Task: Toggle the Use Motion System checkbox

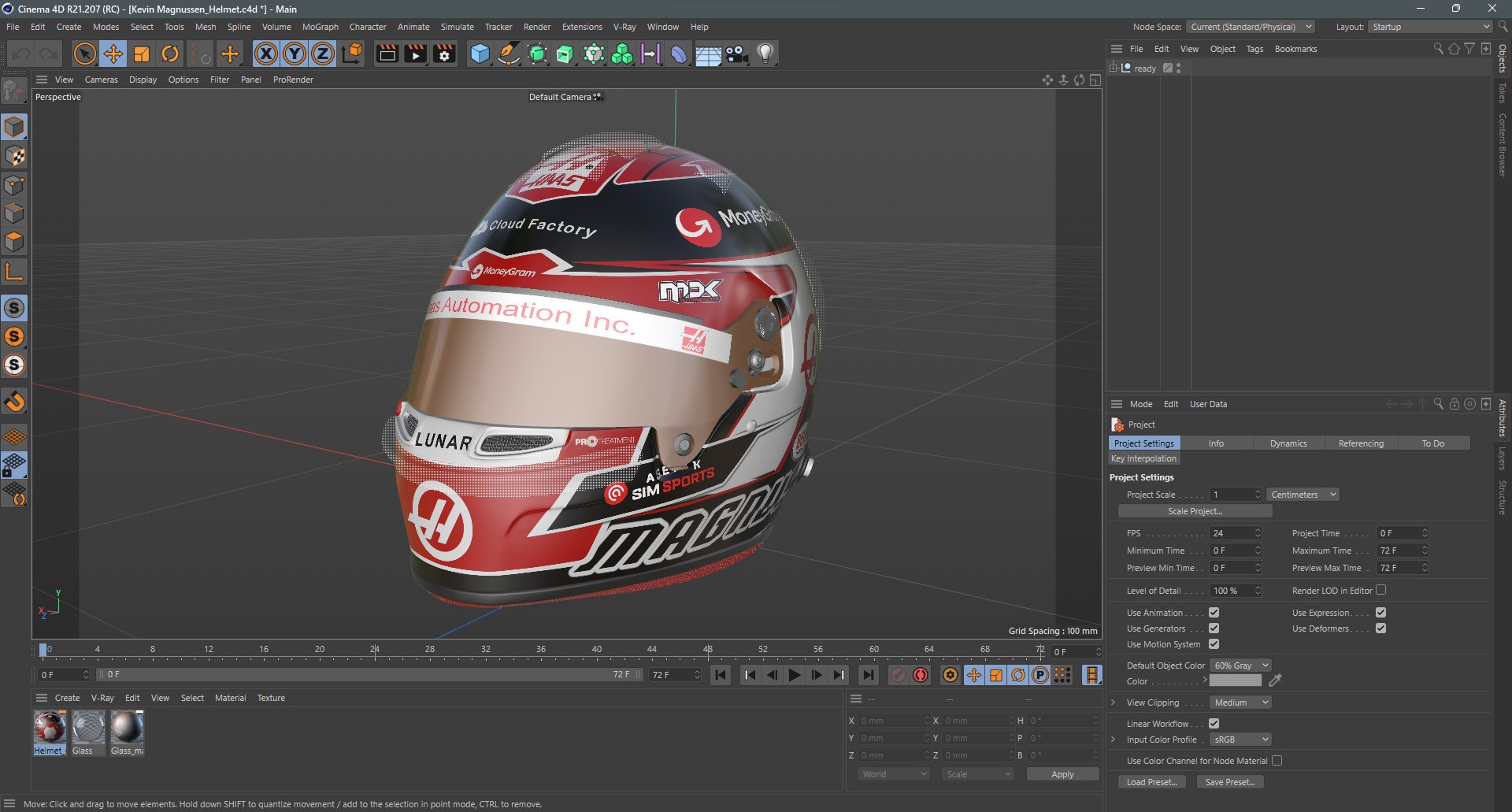Action: 1214,644
